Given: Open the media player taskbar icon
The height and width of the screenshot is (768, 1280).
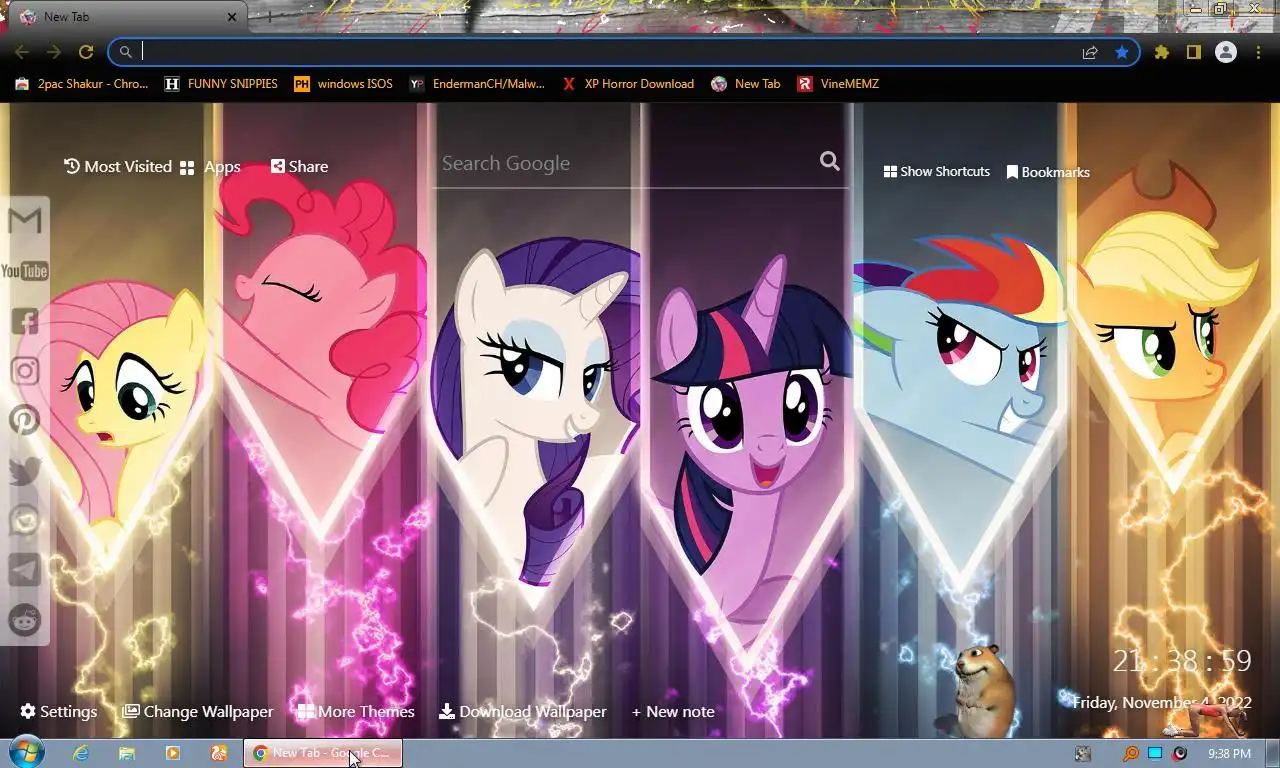Looking at the screenshot, I should pyautogui.click(x=173, y=753).
